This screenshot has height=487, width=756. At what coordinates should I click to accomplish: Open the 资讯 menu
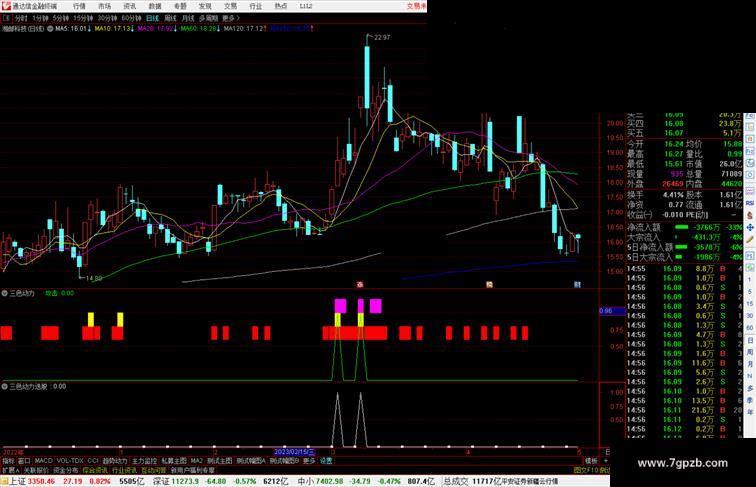click(x=130, y=6)
